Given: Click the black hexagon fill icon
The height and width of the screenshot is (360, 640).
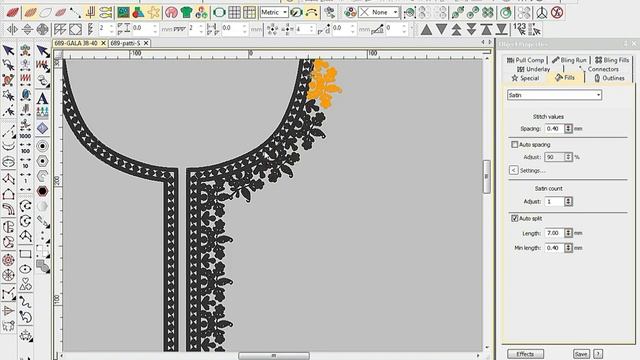Looking at the screenshot, I should click(x=42, y=191).
